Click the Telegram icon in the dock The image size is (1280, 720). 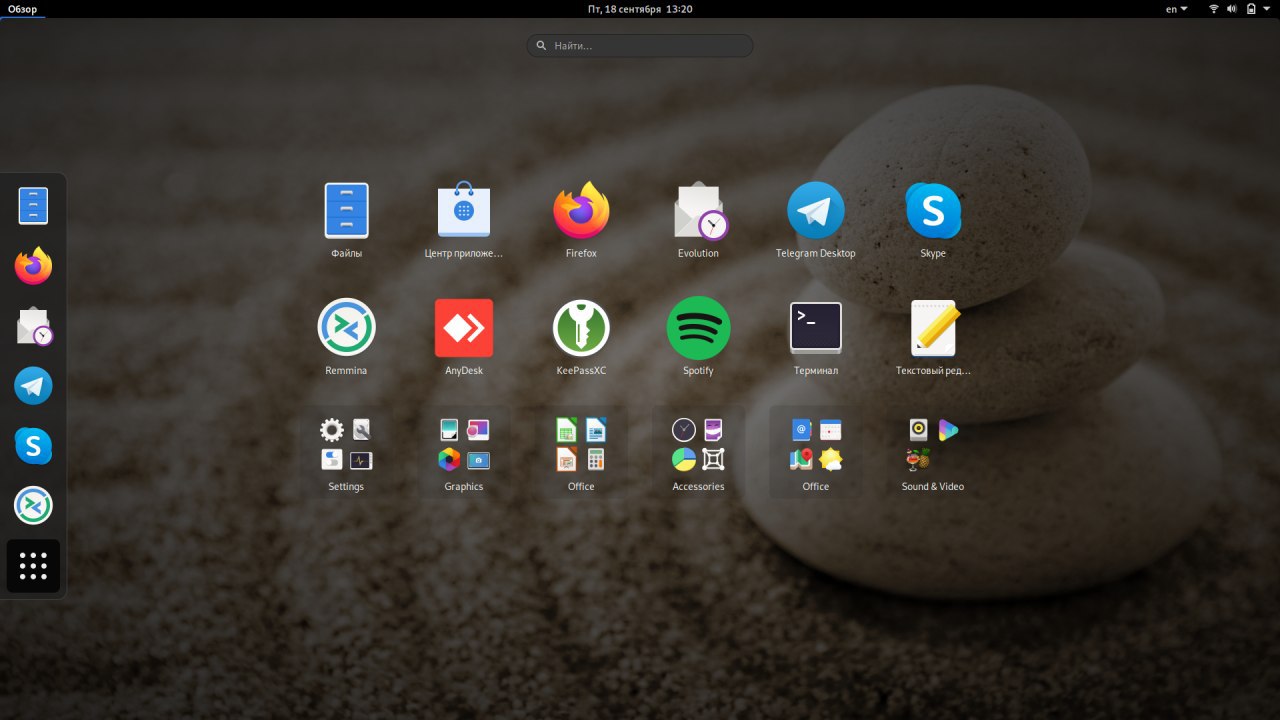click(x=33, y=386)
